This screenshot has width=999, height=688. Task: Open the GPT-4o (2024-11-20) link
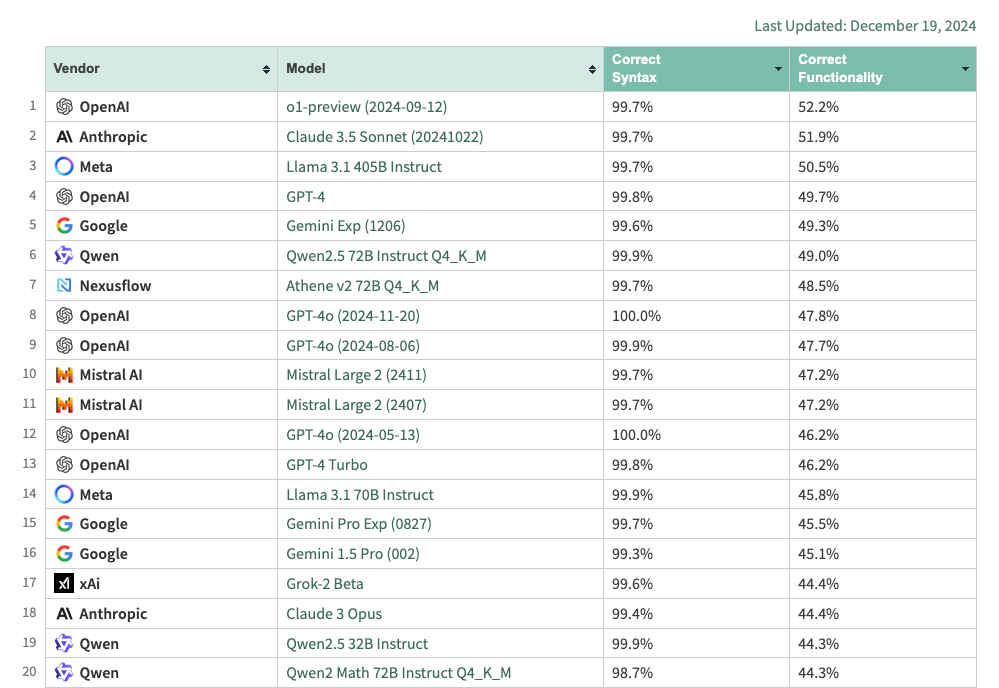353,316
